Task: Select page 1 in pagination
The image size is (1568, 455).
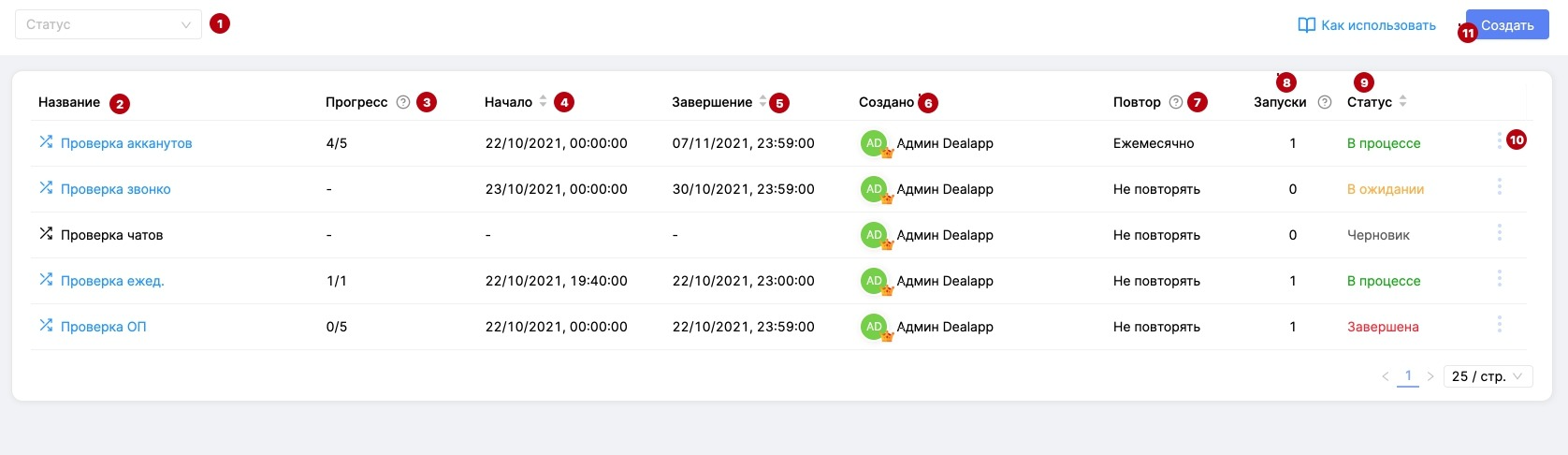Action: pos(1408,376)
